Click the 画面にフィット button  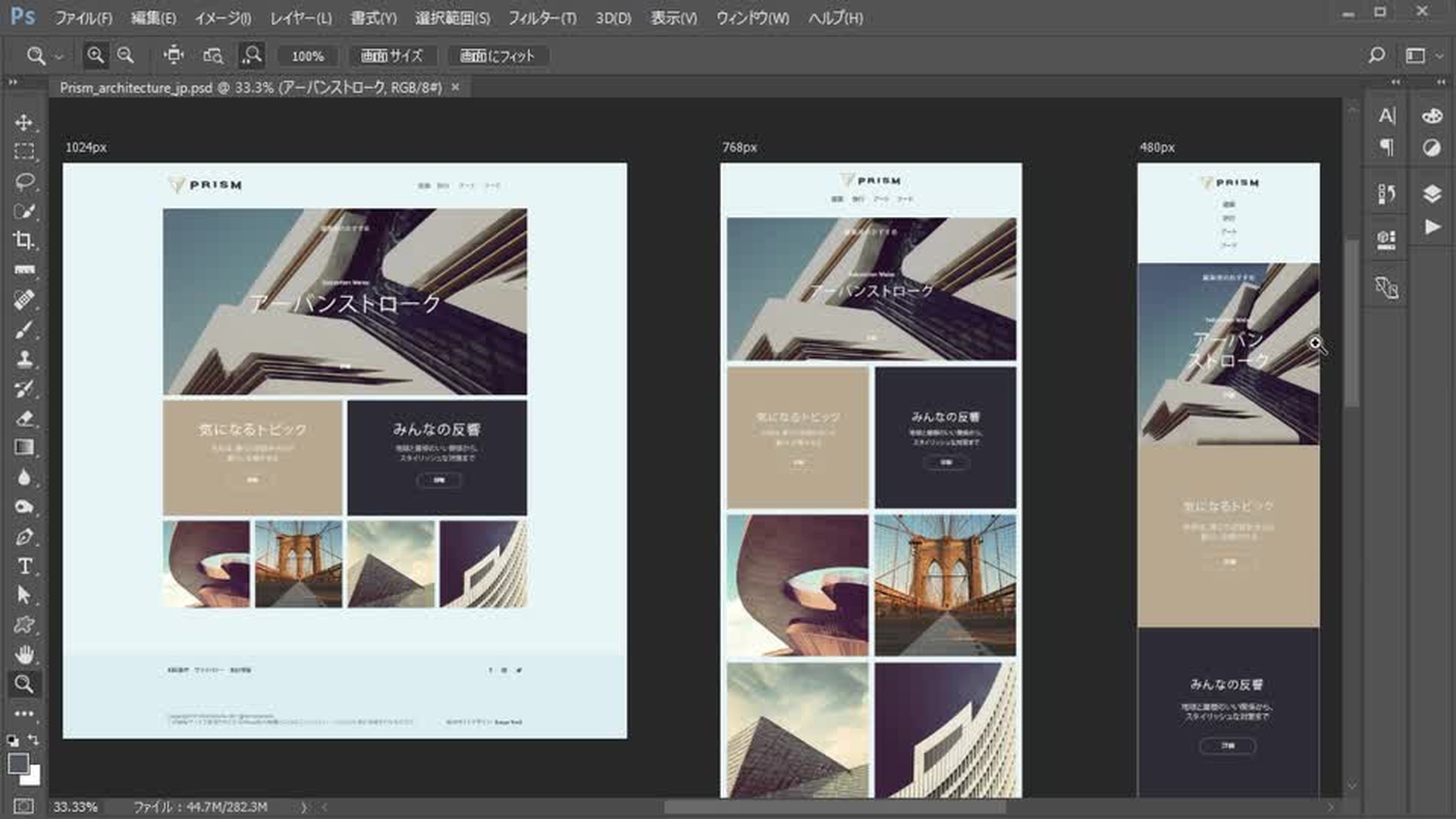497,56
